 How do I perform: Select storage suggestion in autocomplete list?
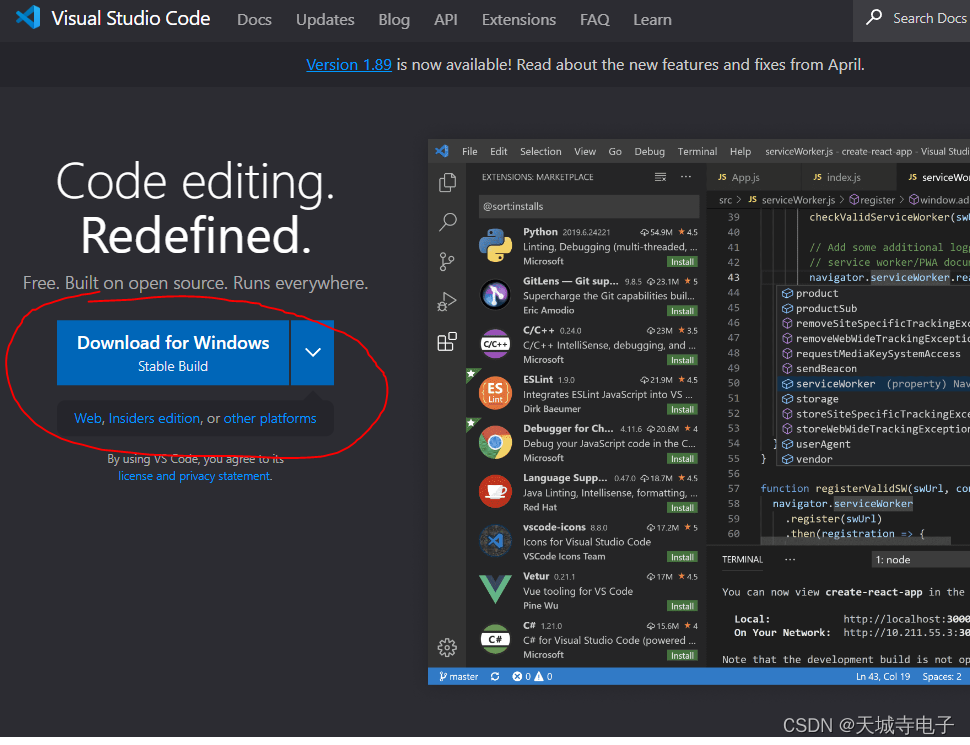tap(873, 399)
